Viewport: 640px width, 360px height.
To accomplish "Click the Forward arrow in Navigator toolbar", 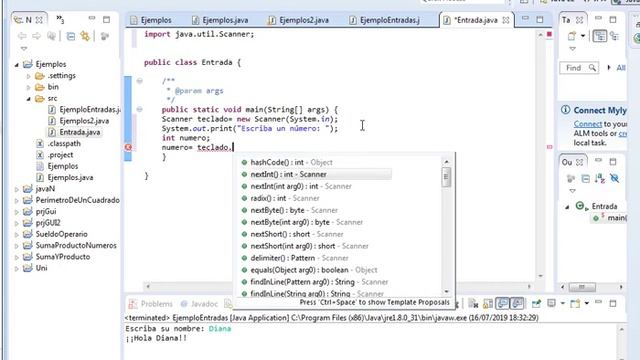I will coord(36,36).
